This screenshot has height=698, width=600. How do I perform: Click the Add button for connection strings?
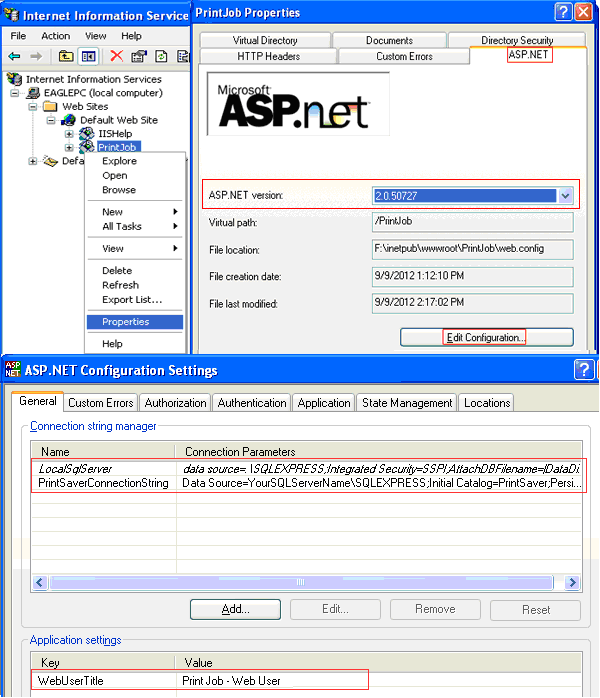[235, 609]
